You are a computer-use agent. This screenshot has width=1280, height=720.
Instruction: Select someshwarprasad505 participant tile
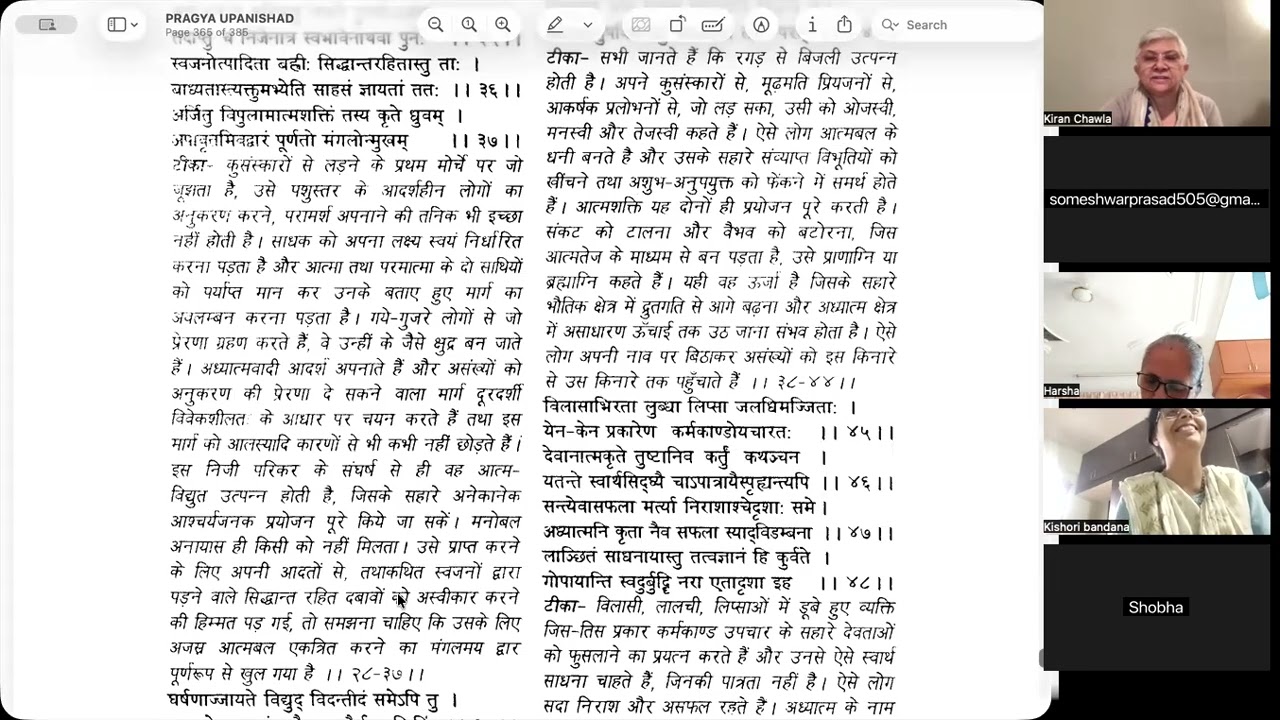[x=1157, y=199]
